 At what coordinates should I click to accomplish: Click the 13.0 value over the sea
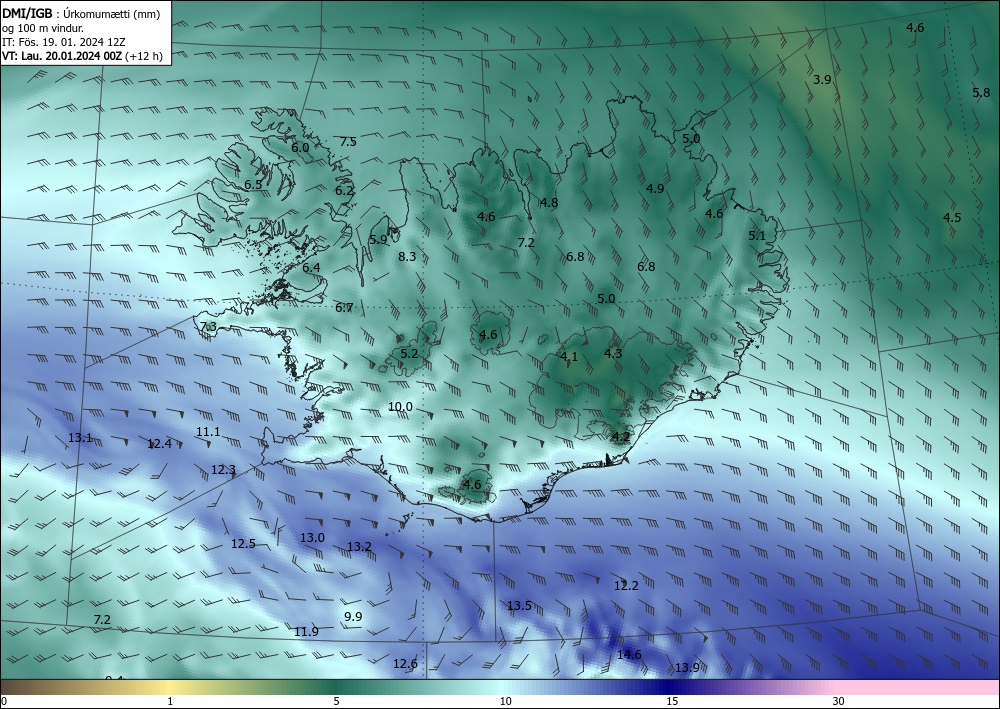[x=312, y=537]
